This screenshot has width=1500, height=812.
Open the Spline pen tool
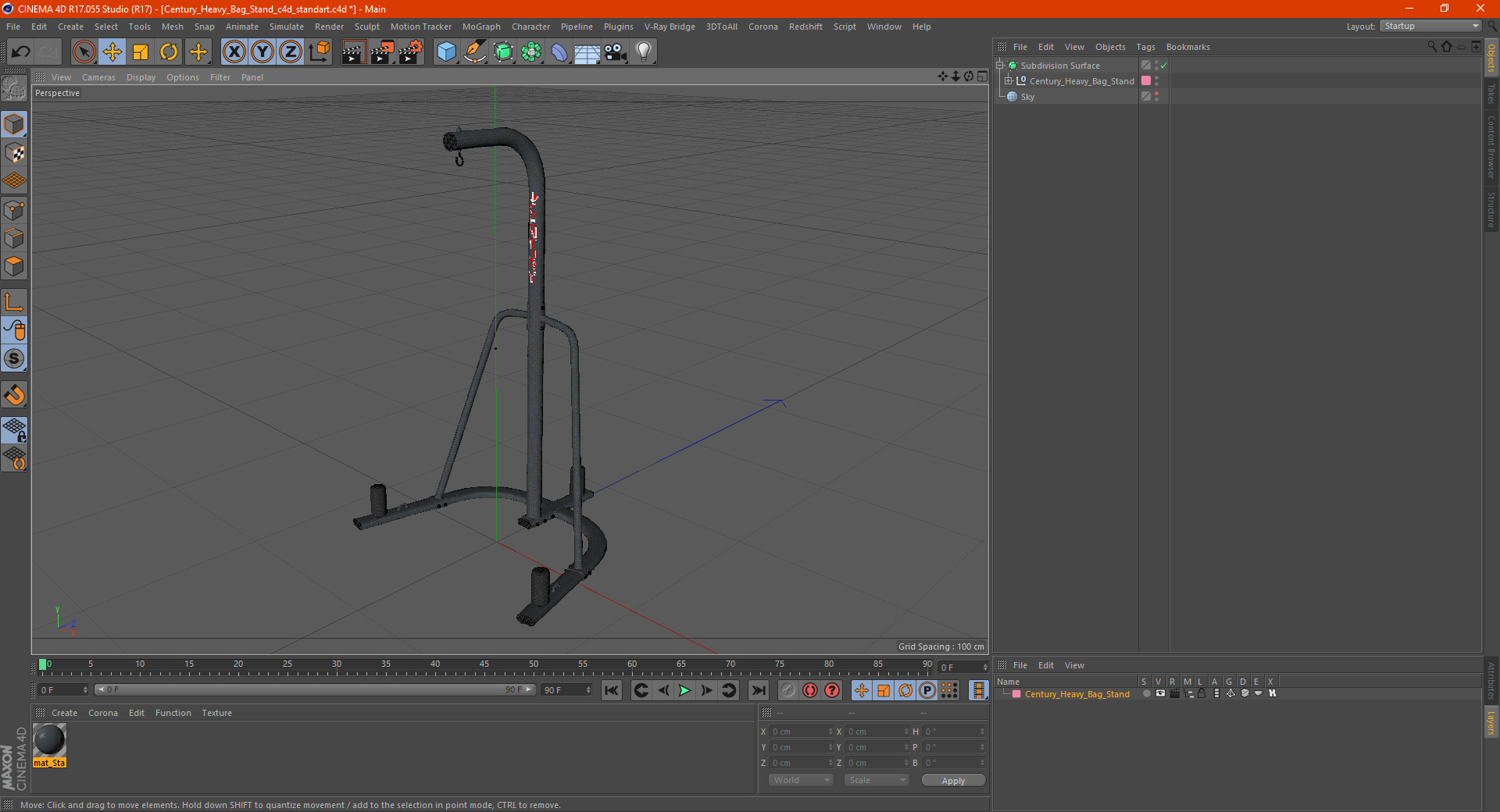coord(475,52)
